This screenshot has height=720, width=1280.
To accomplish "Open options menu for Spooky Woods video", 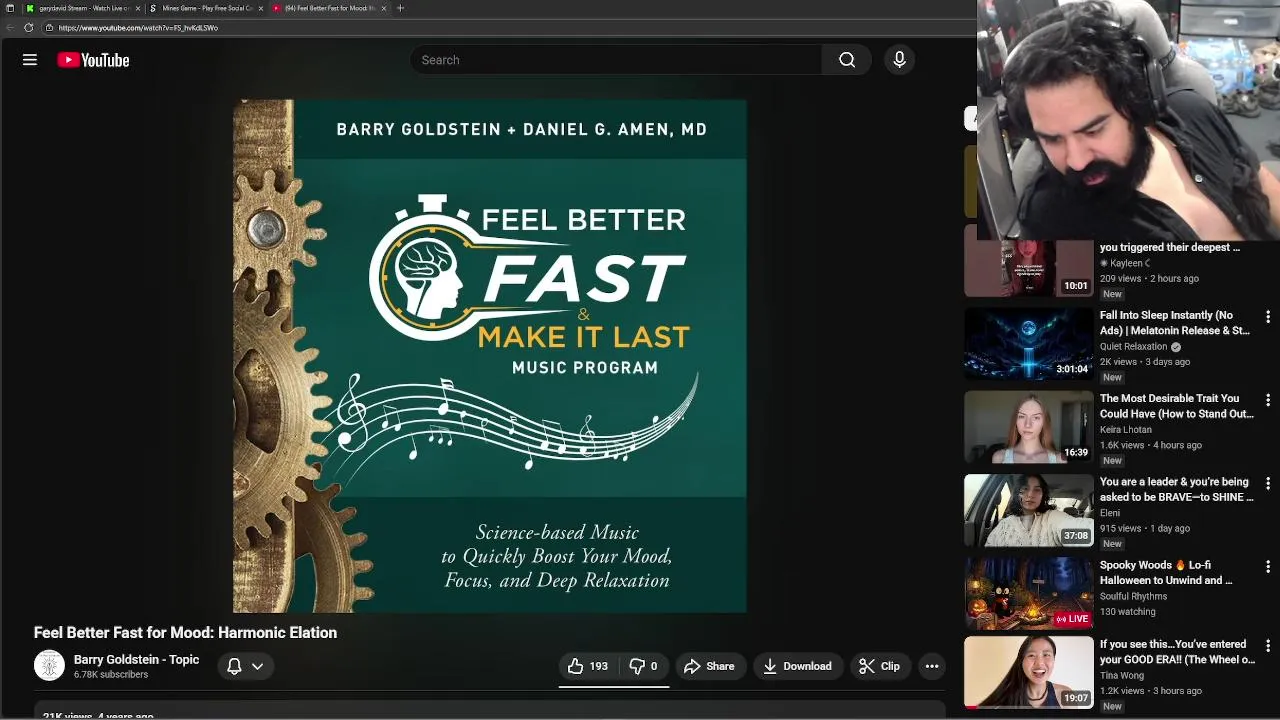I will [x=1268, y=567].
